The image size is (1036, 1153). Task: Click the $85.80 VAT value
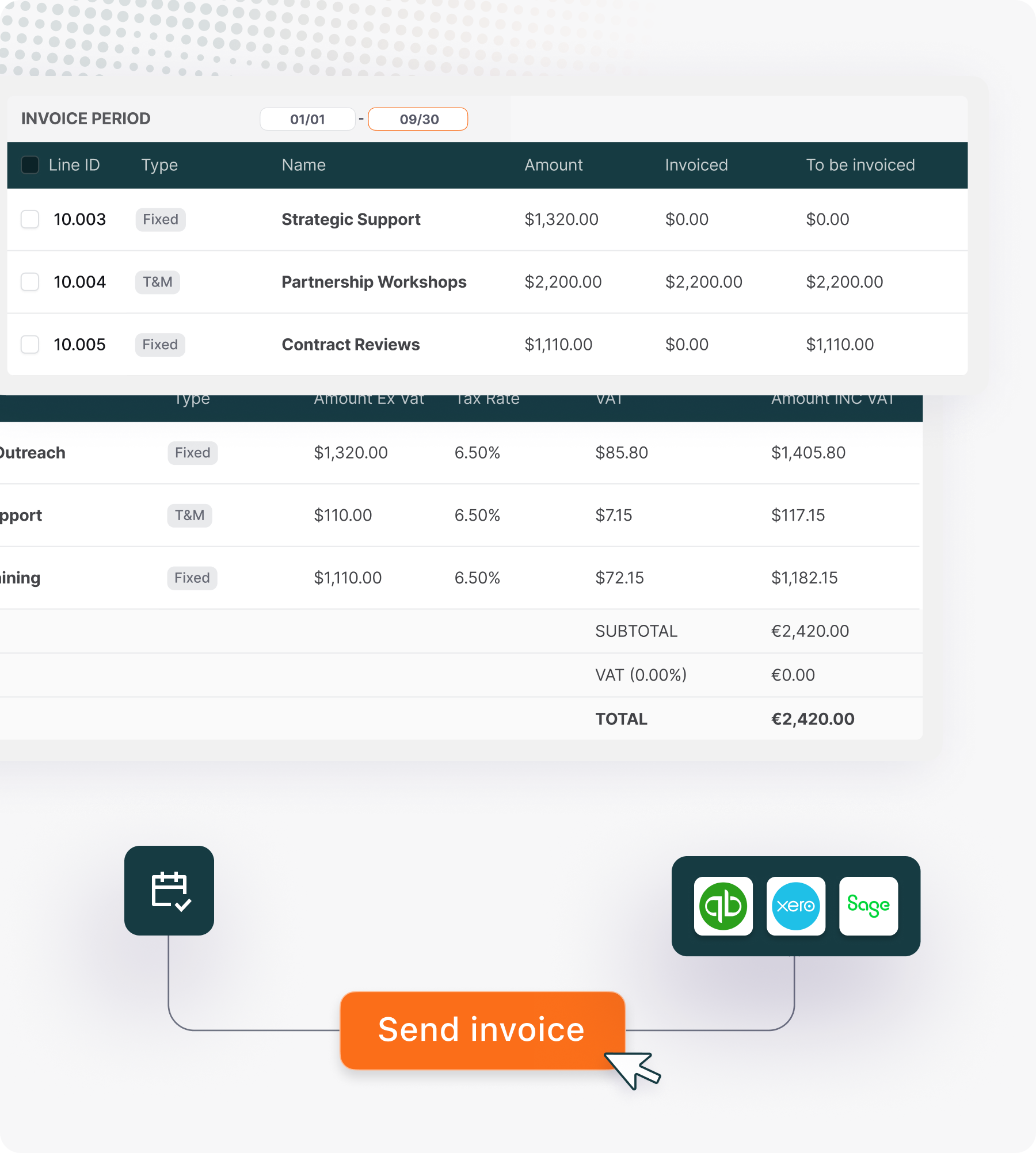pos(622,453)
